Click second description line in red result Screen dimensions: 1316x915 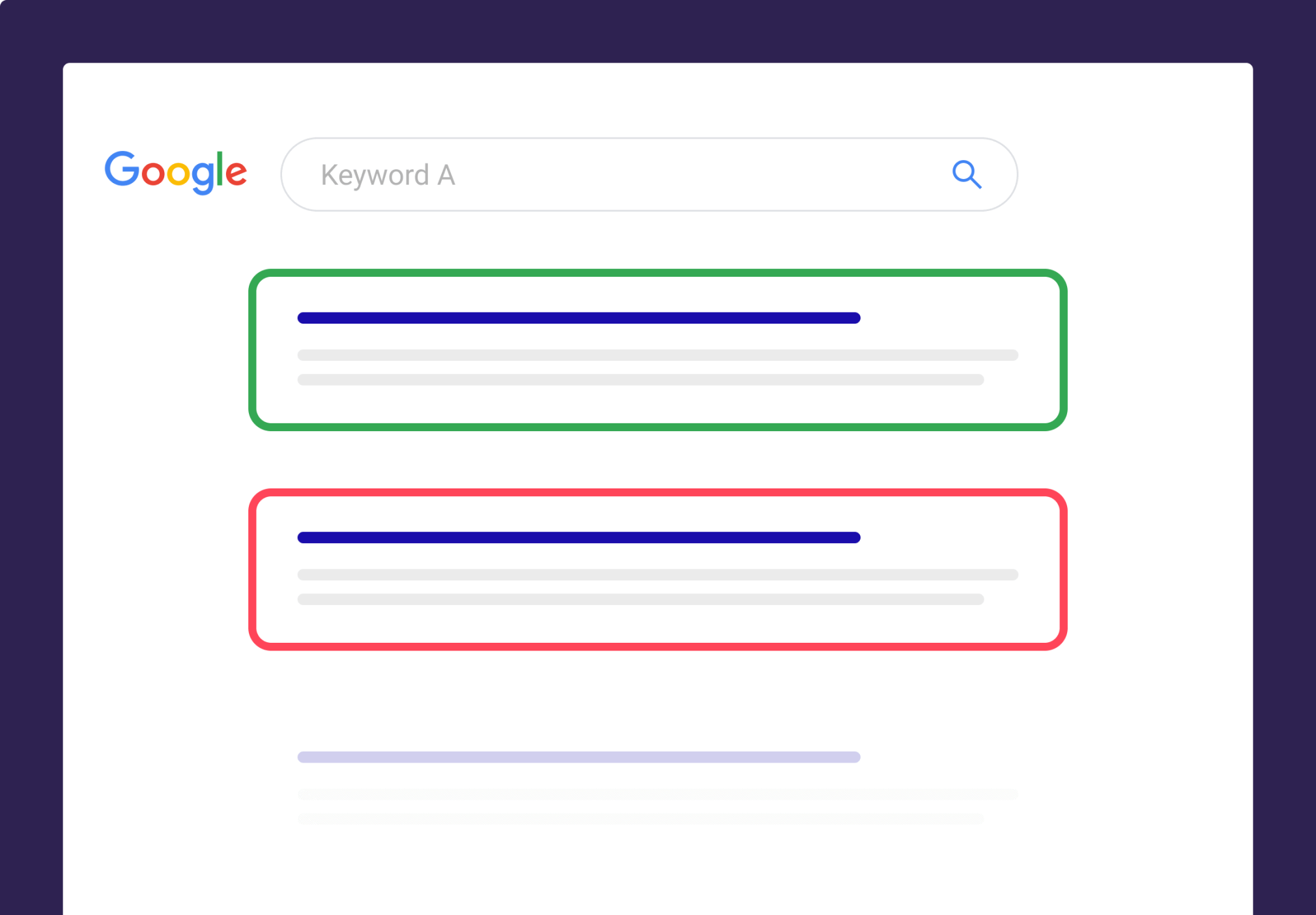tap(640, 599)
